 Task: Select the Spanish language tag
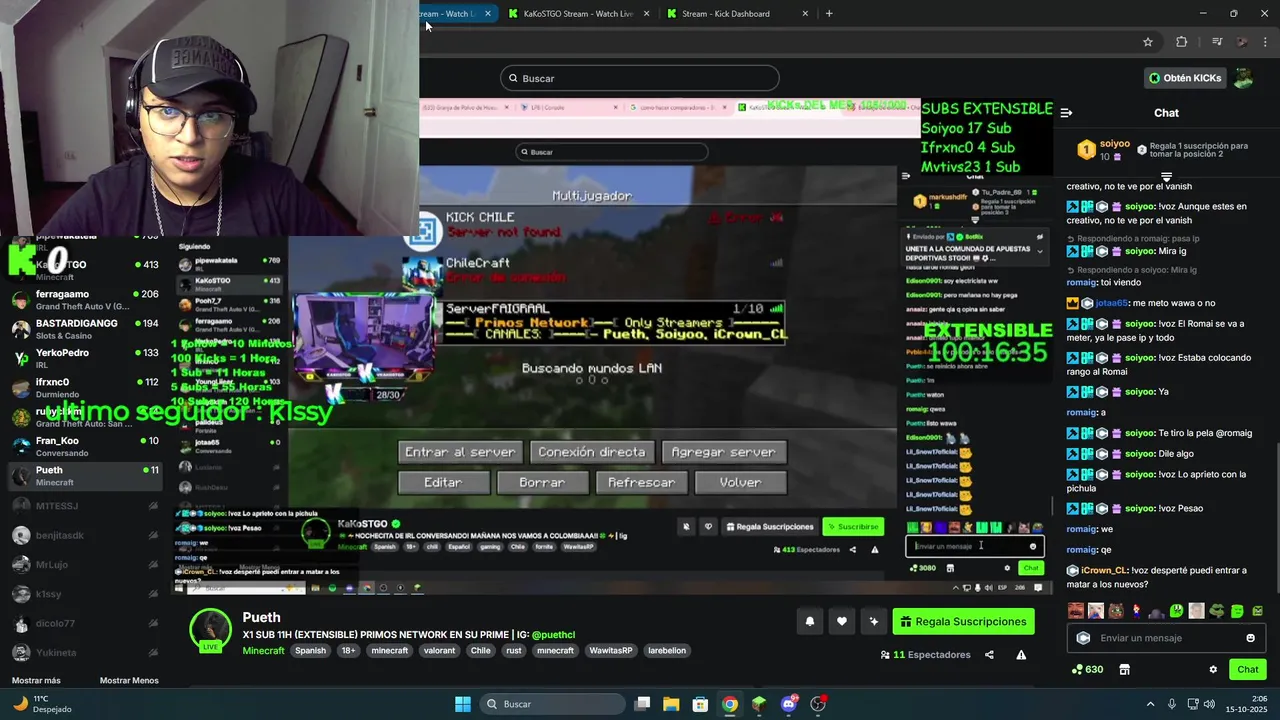(310, 651)
